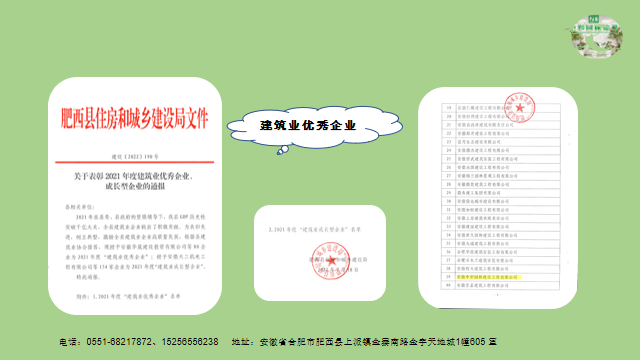Click the yellow highlighted row 39 company

[488, 277]
